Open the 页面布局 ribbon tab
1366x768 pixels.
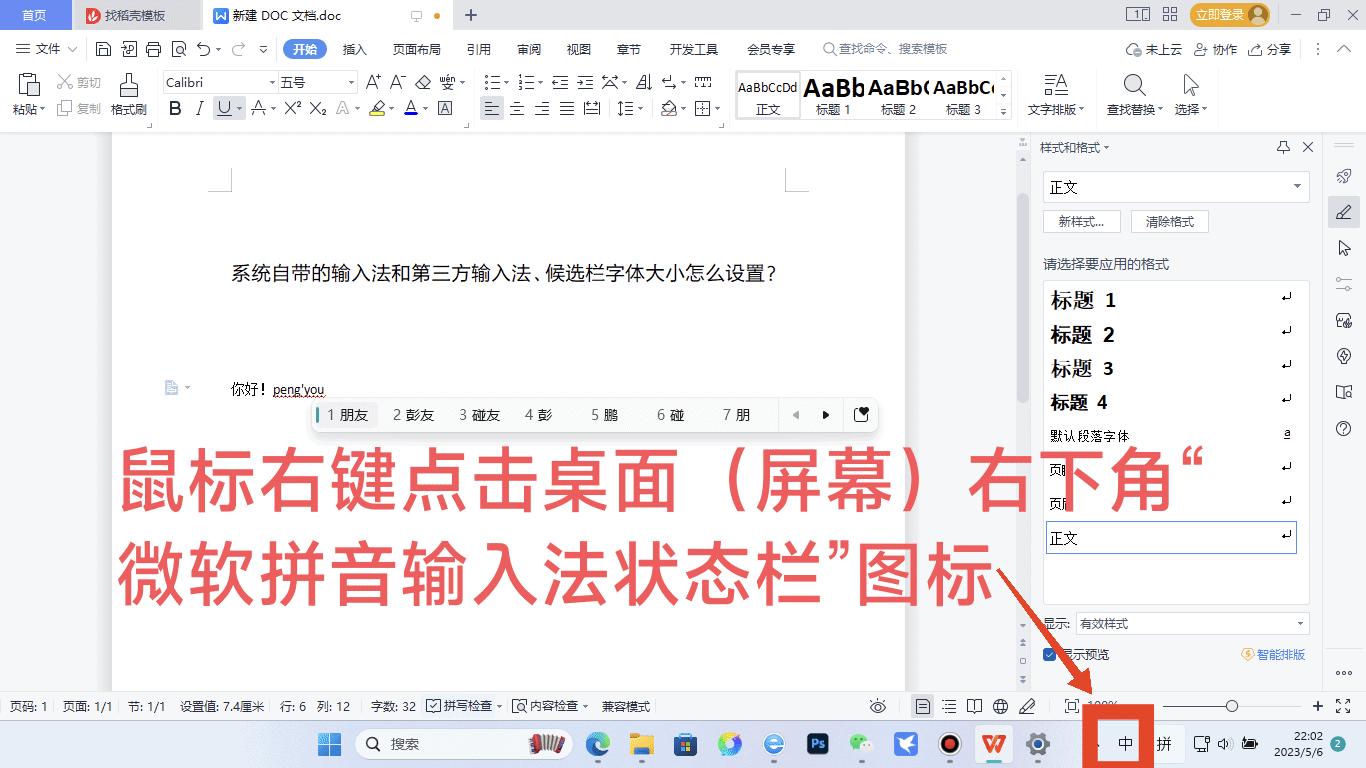tap(417, 48)
